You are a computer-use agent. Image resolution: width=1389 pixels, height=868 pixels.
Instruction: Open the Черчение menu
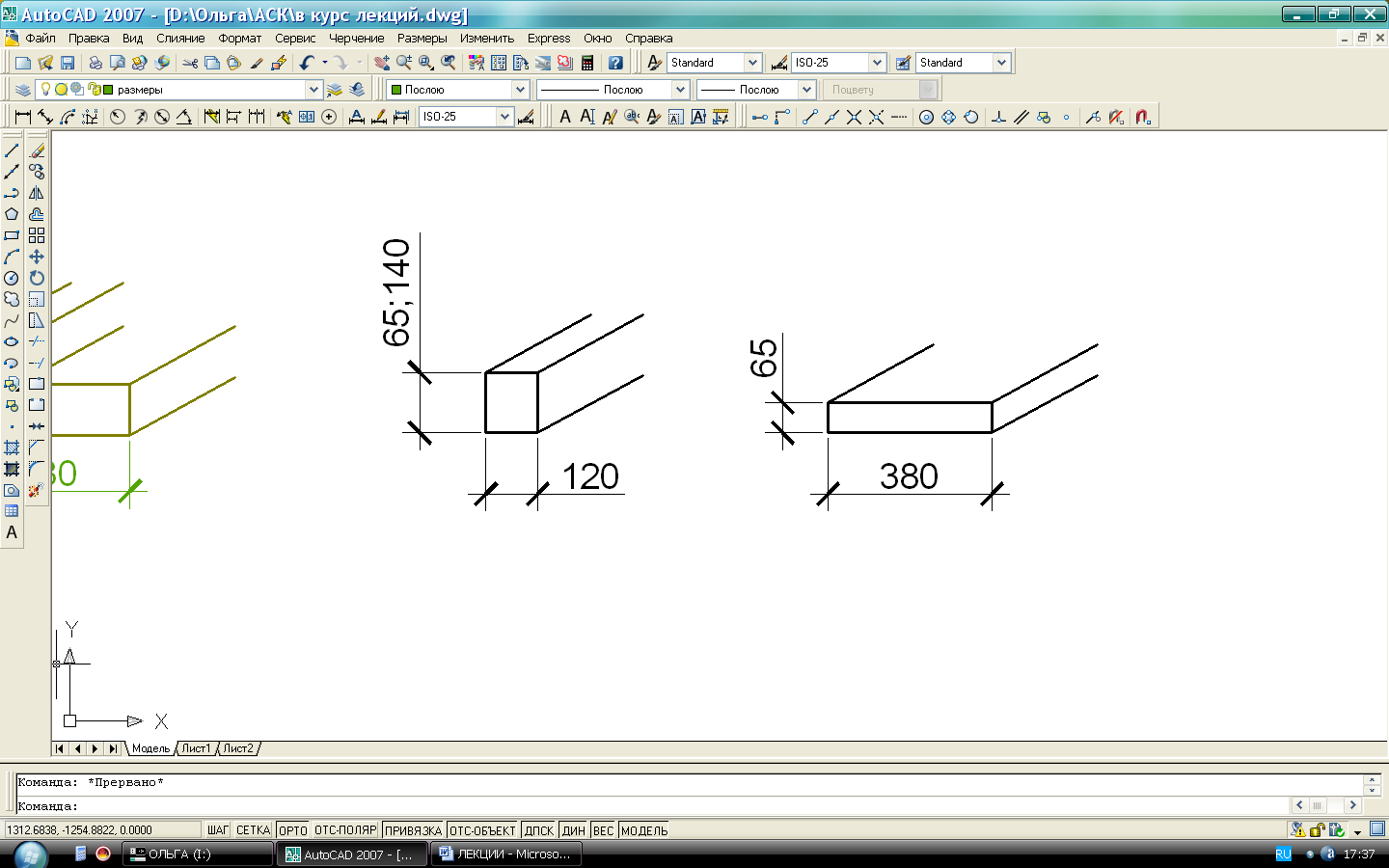click(x=356, y=39)
